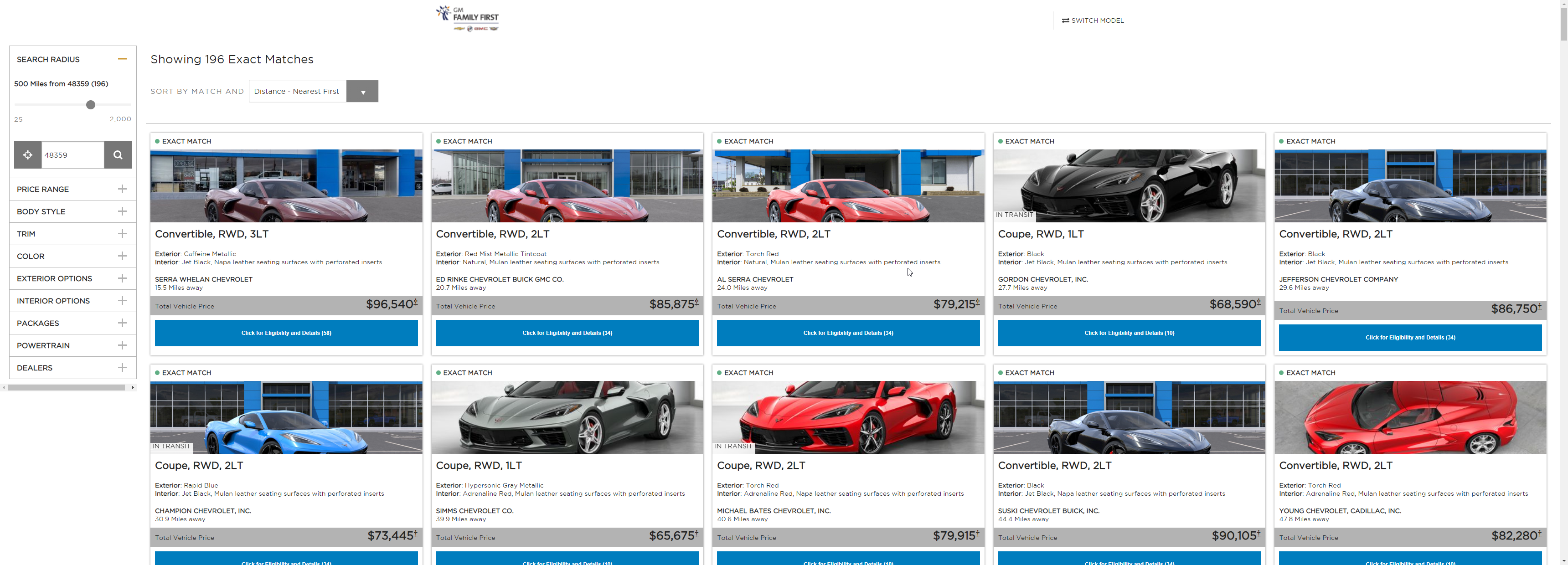The height and width of the screenshot is (565, 1568).
Task: Expand the Price Range filter
Action: tap(122, 189)
